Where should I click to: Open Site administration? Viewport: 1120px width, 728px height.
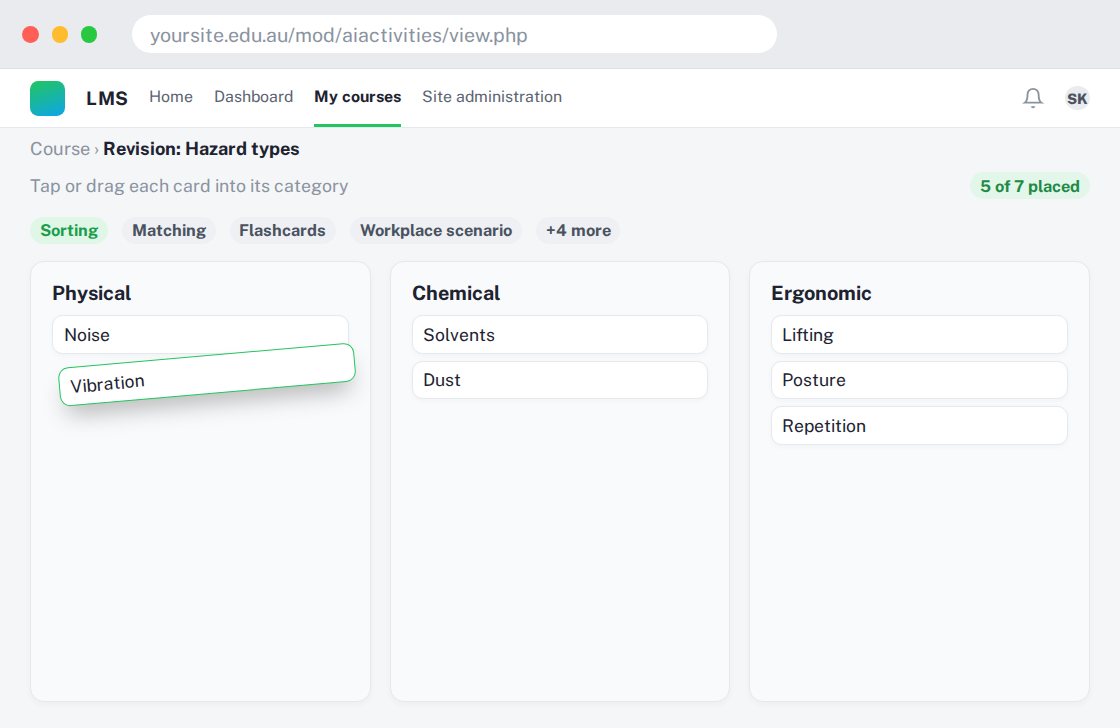[491, 96]
